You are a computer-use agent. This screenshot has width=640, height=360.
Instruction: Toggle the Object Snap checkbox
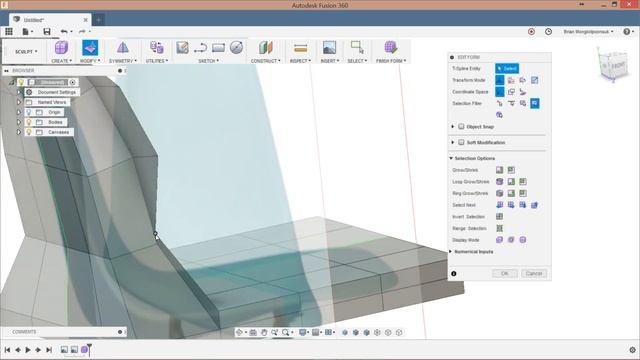(461, 127)
